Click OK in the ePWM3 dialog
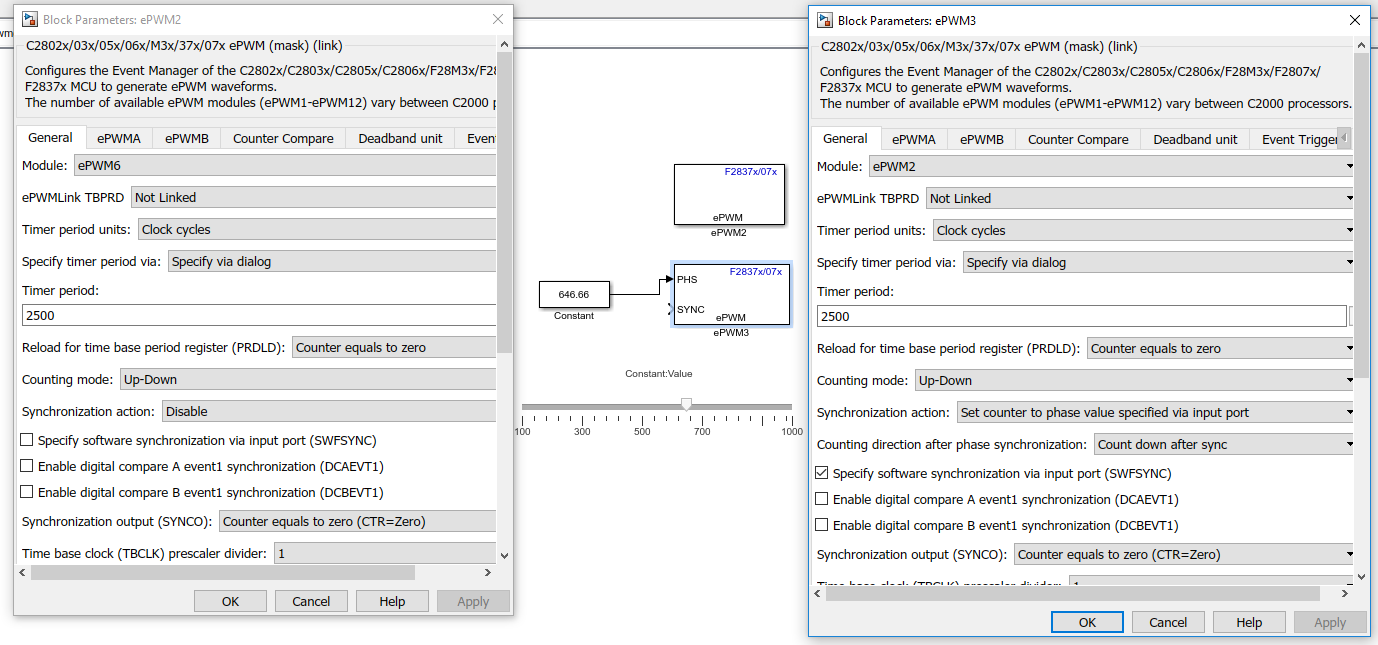The image size is (1378, 645). 1087,622
